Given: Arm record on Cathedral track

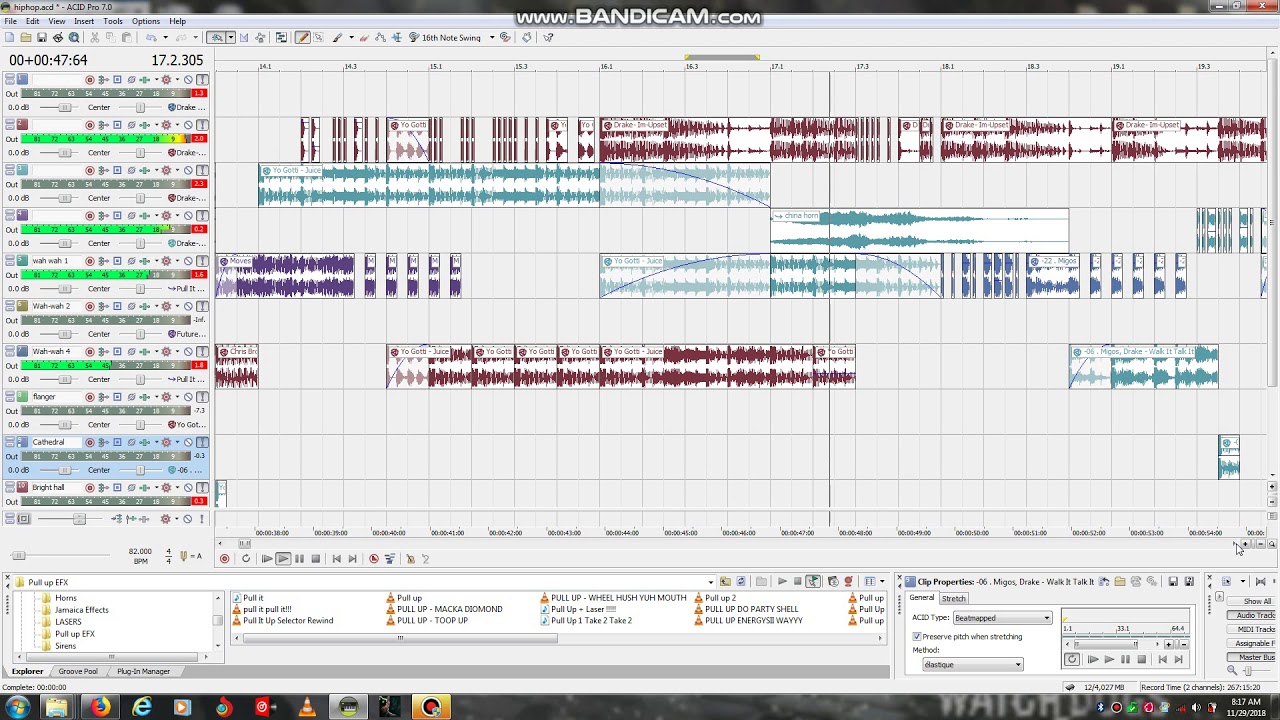Looking at the screenshot, I should pos(90,442).
